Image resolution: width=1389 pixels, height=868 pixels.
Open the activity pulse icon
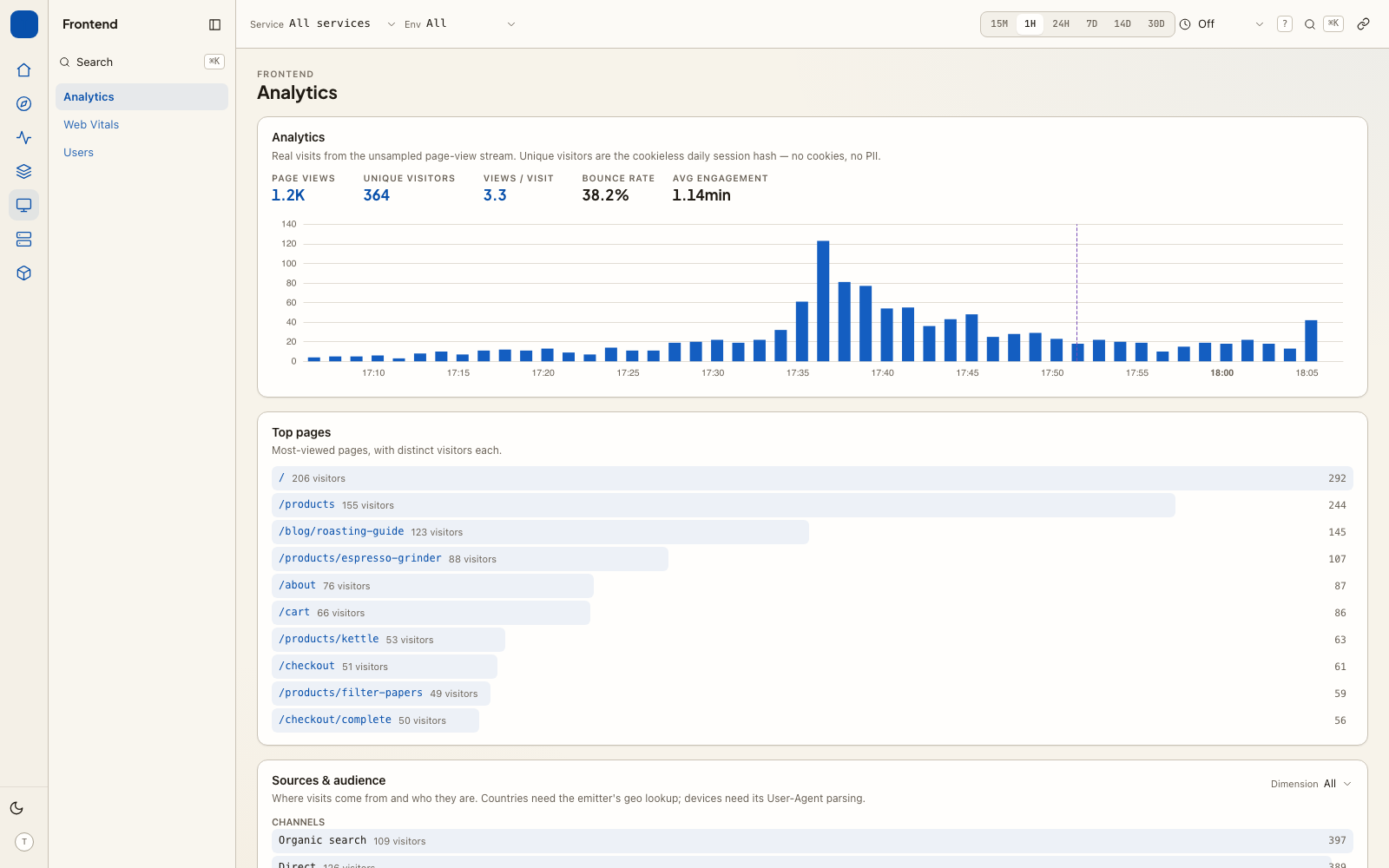click(24, 138)
